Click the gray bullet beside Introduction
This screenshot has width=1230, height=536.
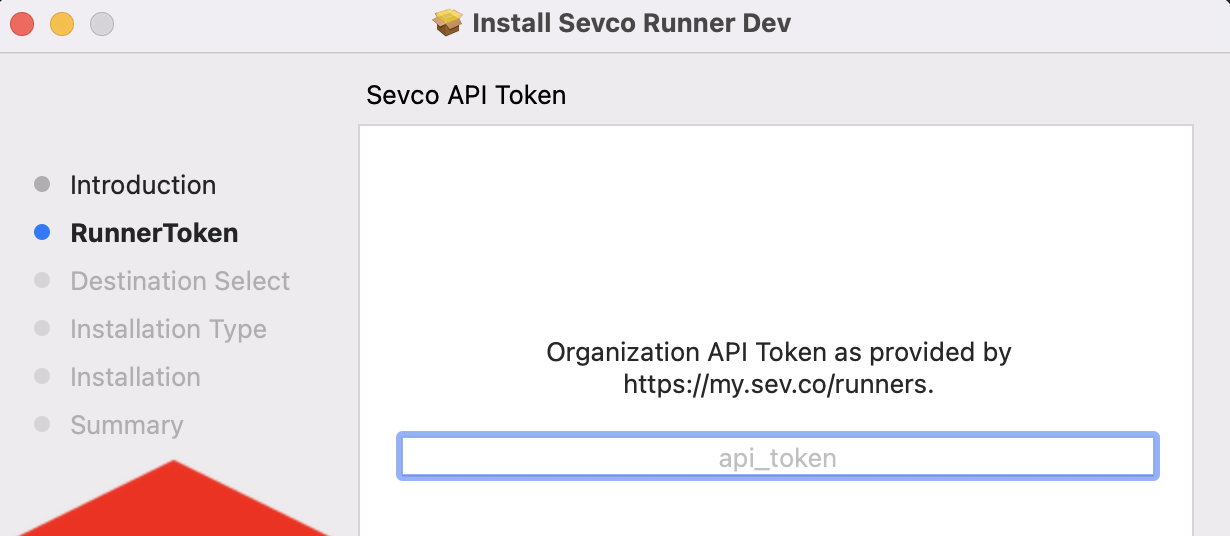[x=42, y=184]
